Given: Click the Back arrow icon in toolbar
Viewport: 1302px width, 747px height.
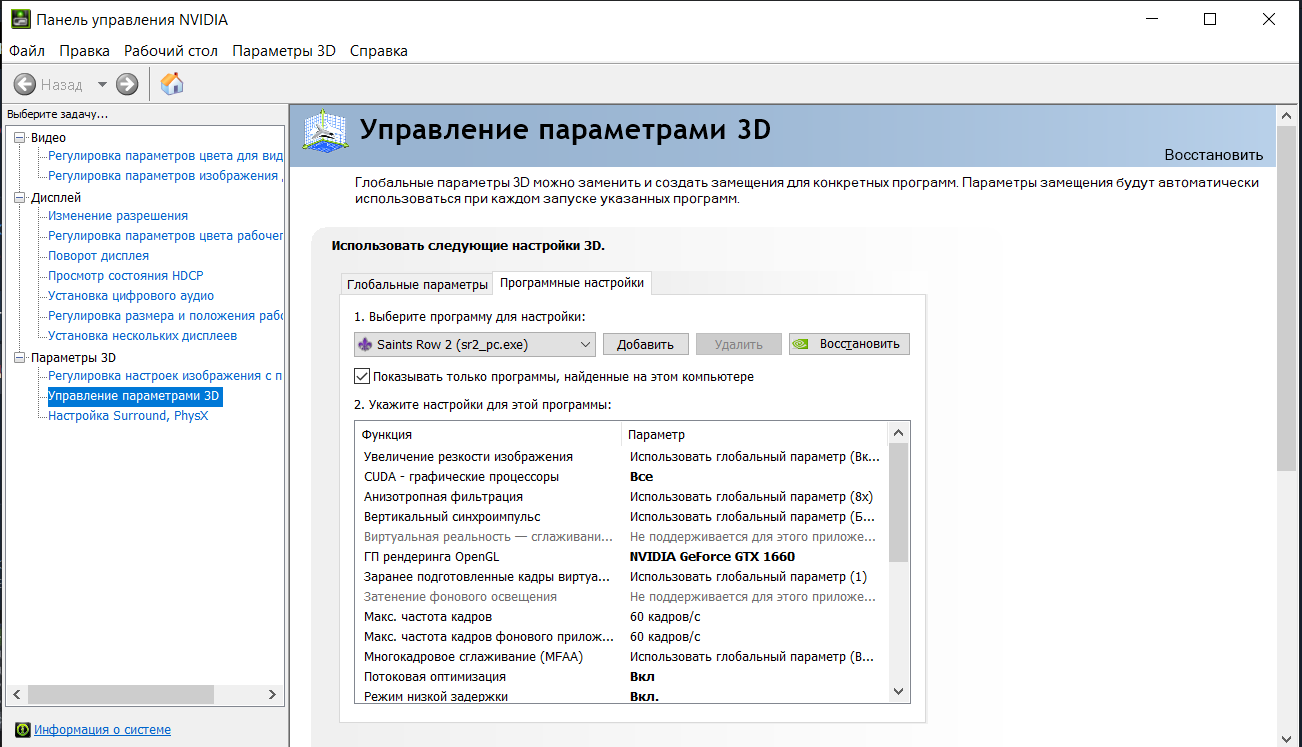Looking at the screenshot, I should pos(25,85).
